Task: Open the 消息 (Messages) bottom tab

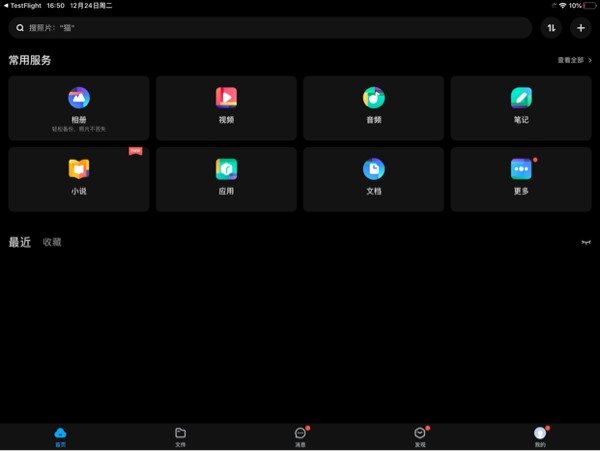Action: (x=300, y=436)
